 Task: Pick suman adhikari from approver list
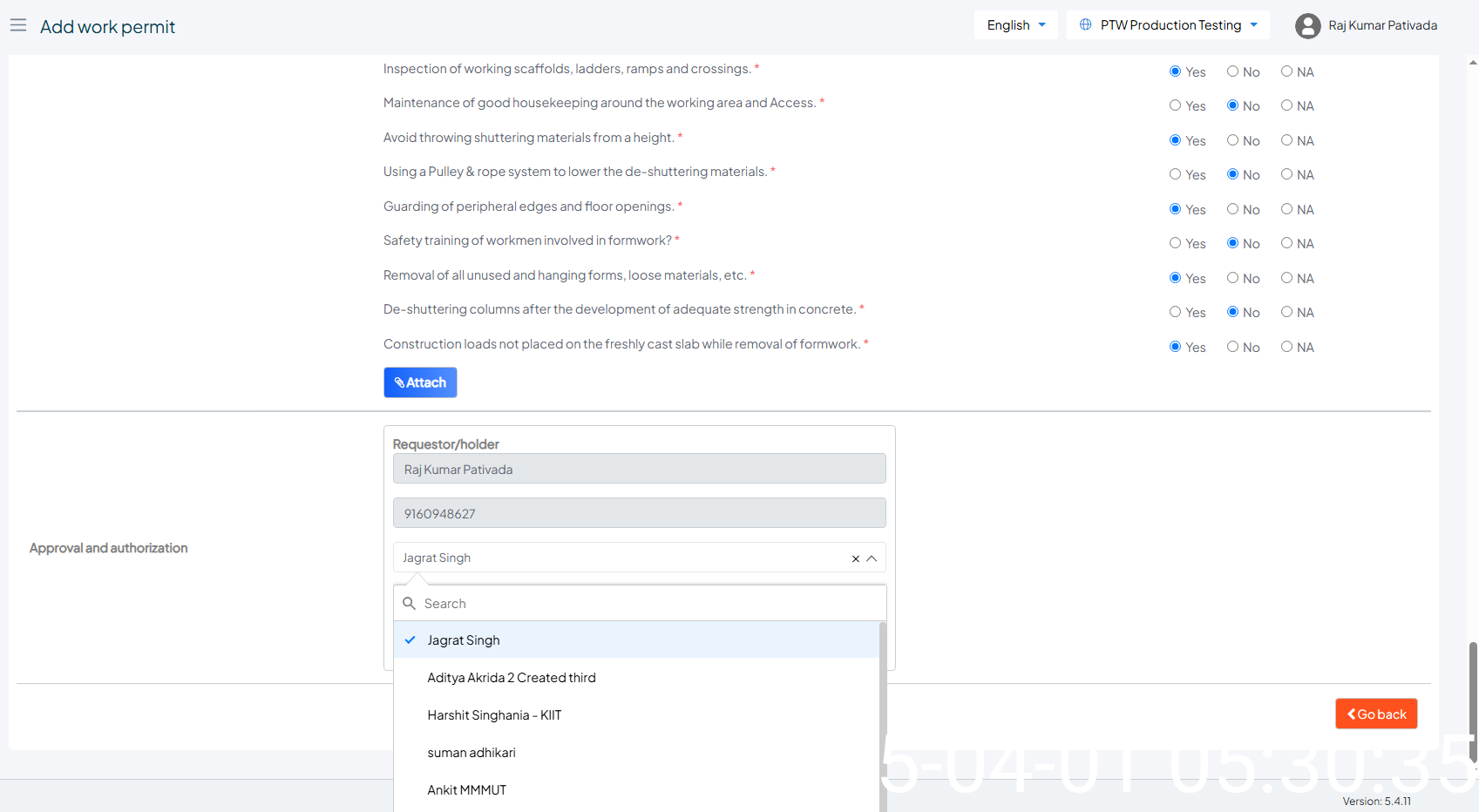pyautogui.click(x=472, y=753)
